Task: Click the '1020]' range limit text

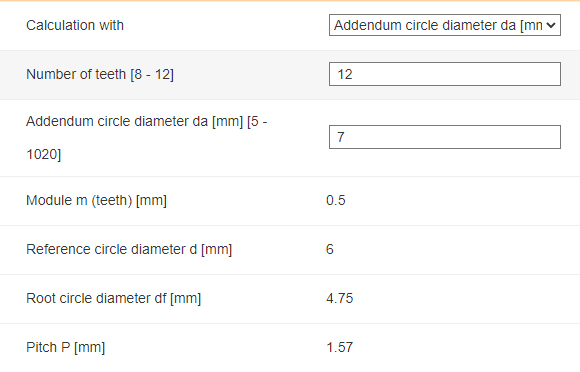Action: pyautogui.click(x=44, y=154)
